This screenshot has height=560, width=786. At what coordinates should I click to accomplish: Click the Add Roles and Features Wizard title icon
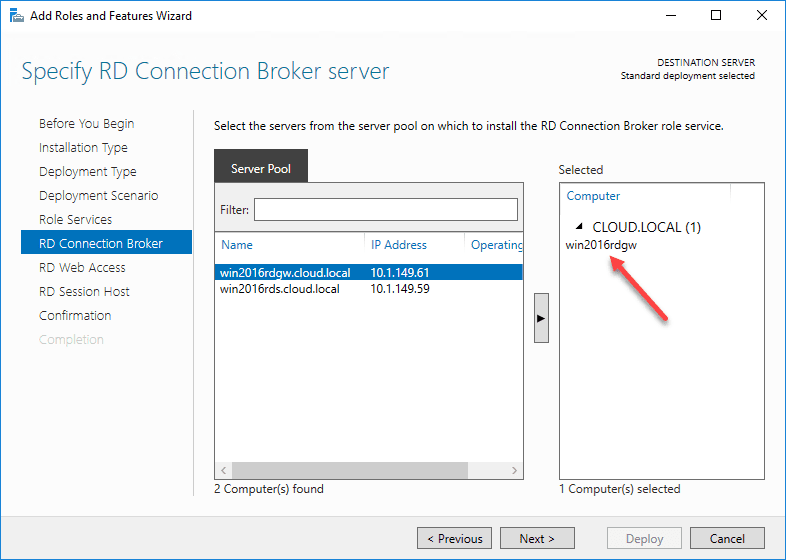pyautogui.click(x=17, y=16)
